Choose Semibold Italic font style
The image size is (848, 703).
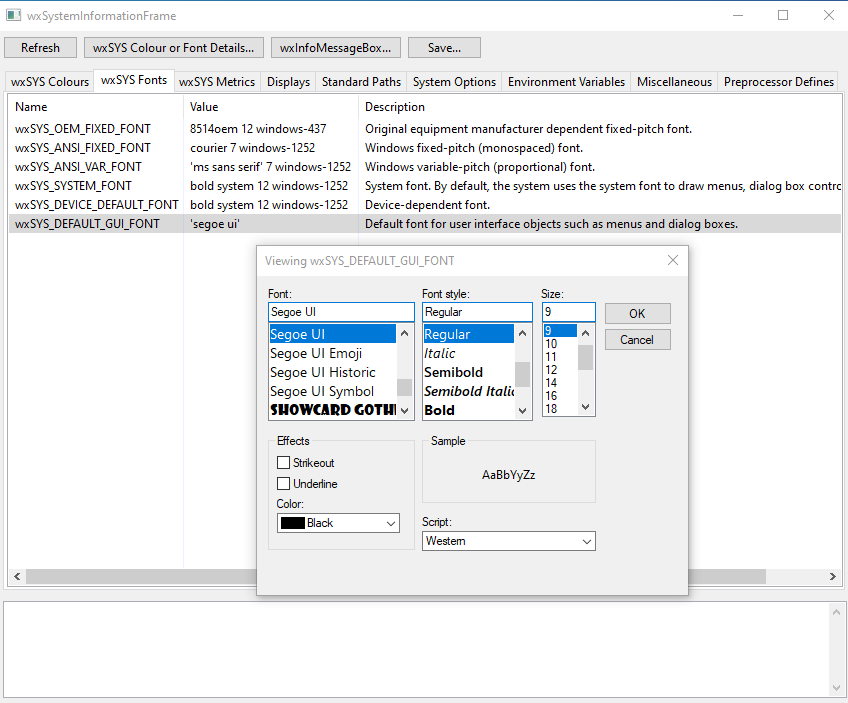469,391
